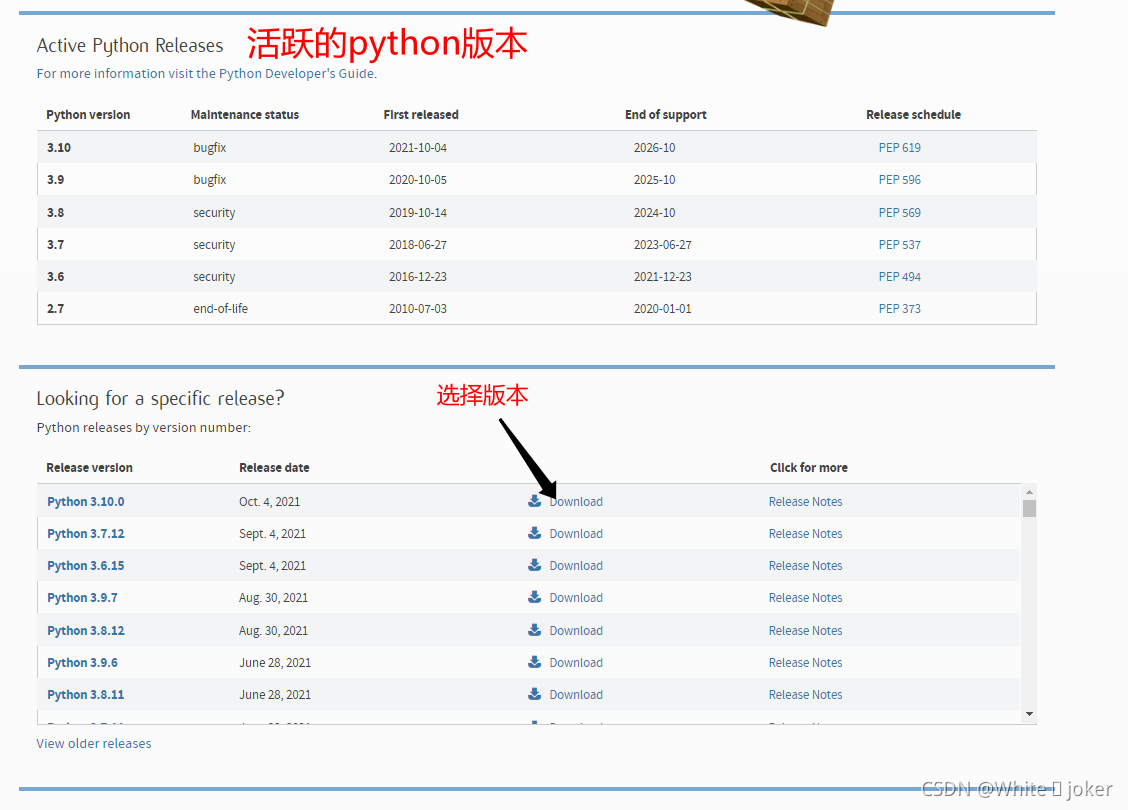Click the Click for more column header

(809, 468)
